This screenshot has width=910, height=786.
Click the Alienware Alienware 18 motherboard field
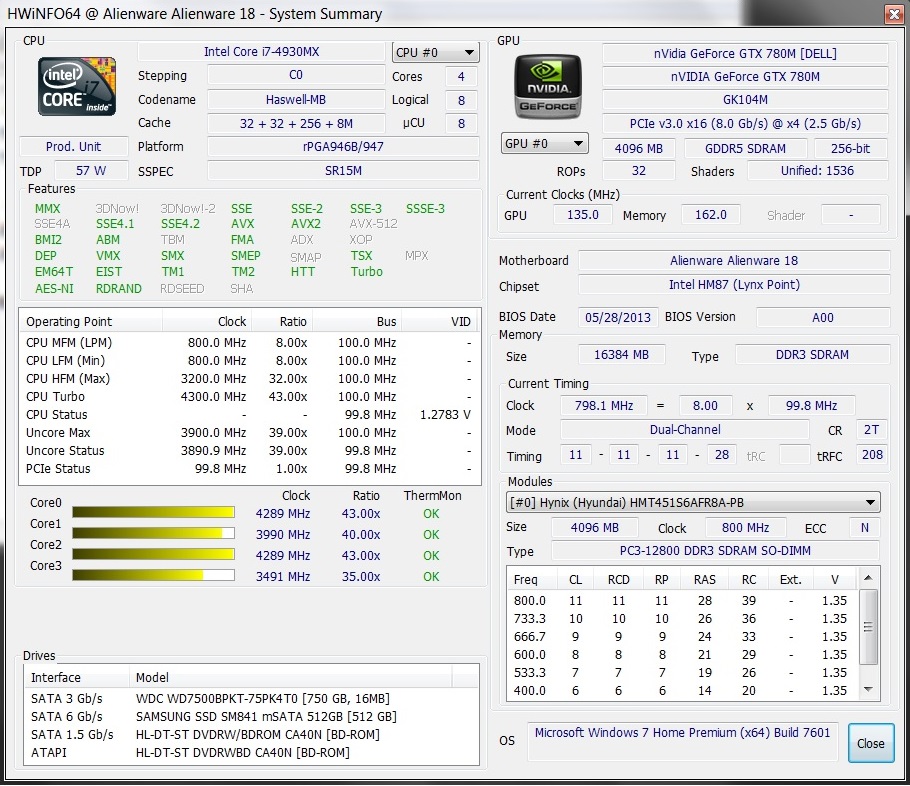pos(734,260)
